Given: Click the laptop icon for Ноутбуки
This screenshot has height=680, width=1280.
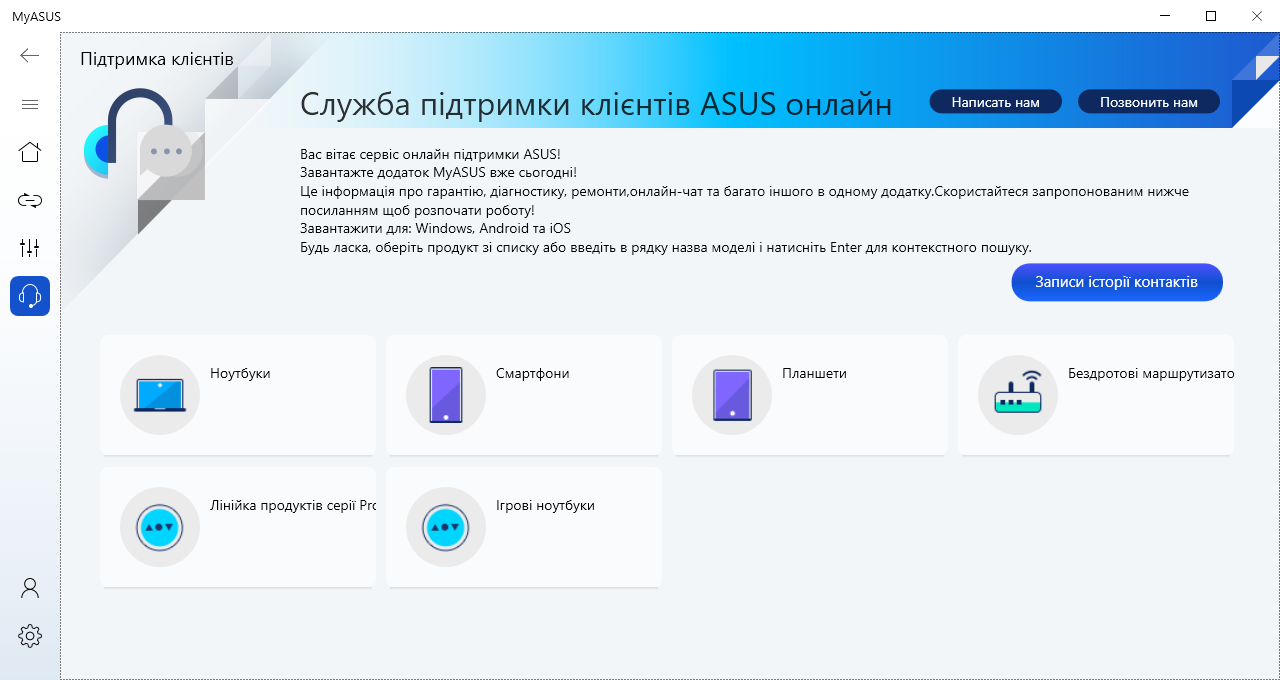Looking at the screenshot, I should pos(160,395).
